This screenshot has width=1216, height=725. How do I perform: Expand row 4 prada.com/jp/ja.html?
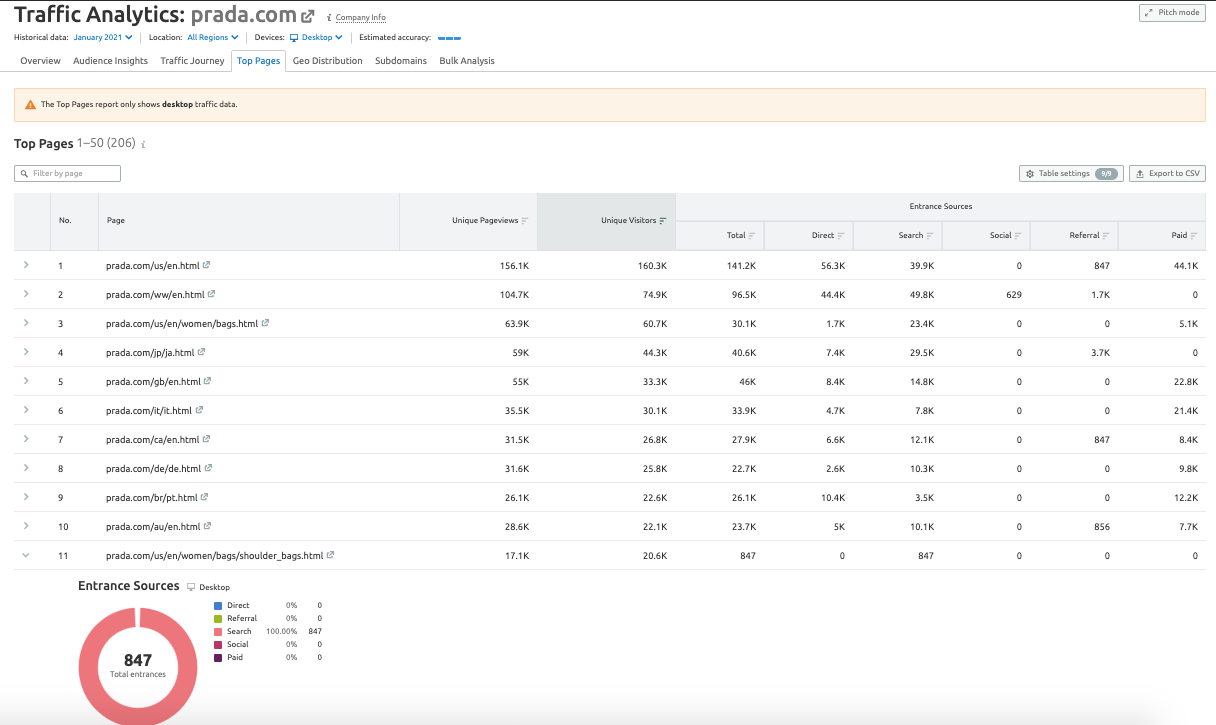(26, 352)
